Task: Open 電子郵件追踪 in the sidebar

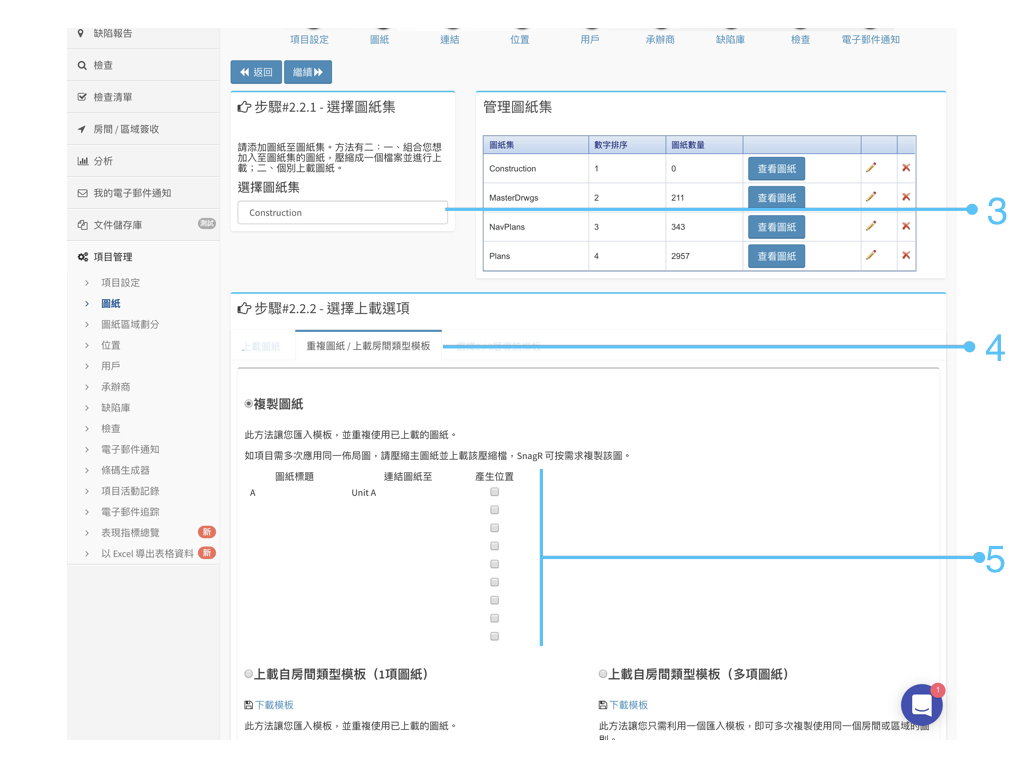Action: click(129, 513)
